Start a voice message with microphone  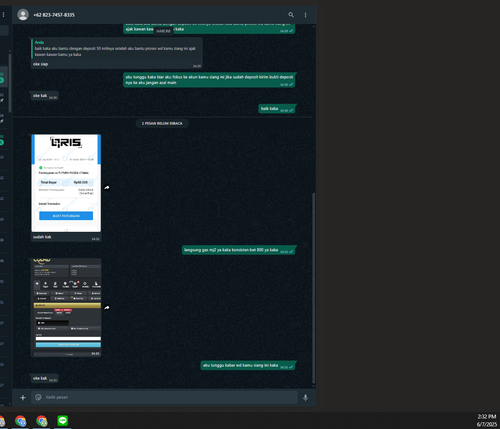pos(305,397)
